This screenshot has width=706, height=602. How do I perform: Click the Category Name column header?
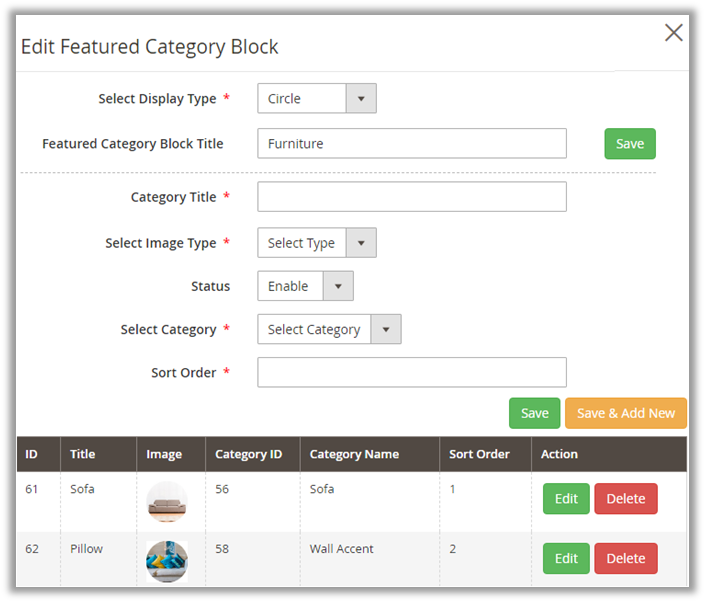(x=354, y=454)
